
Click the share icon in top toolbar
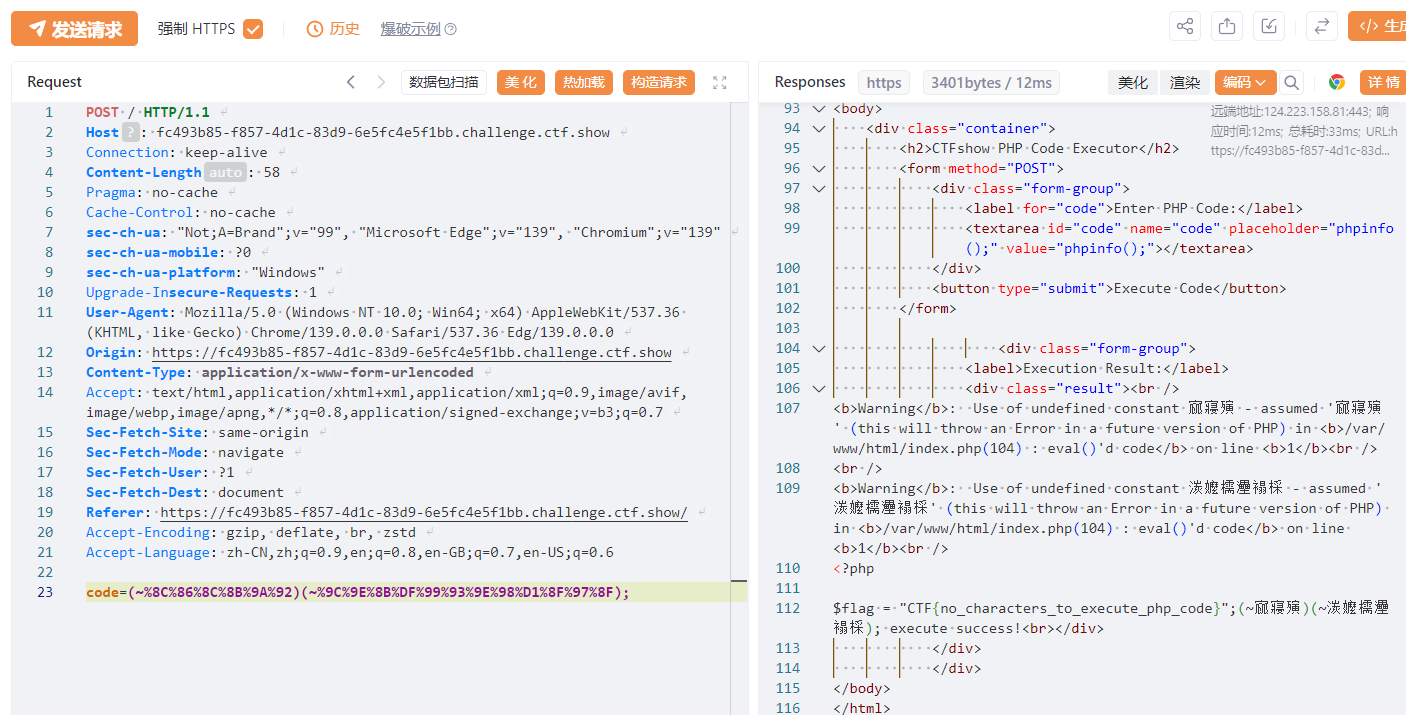(x=1185, y=27)
